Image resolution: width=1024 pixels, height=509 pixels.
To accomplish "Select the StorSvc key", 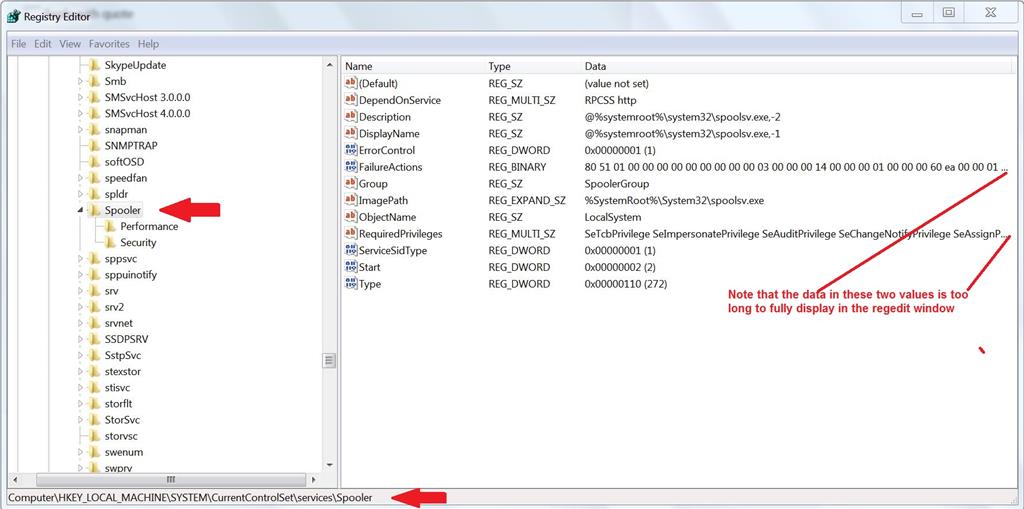I will 122,420.
